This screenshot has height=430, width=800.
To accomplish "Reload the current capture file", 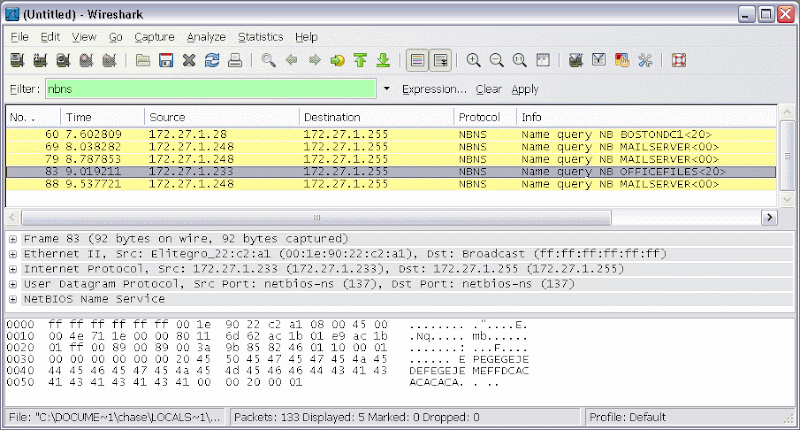I will coord(212,61).
